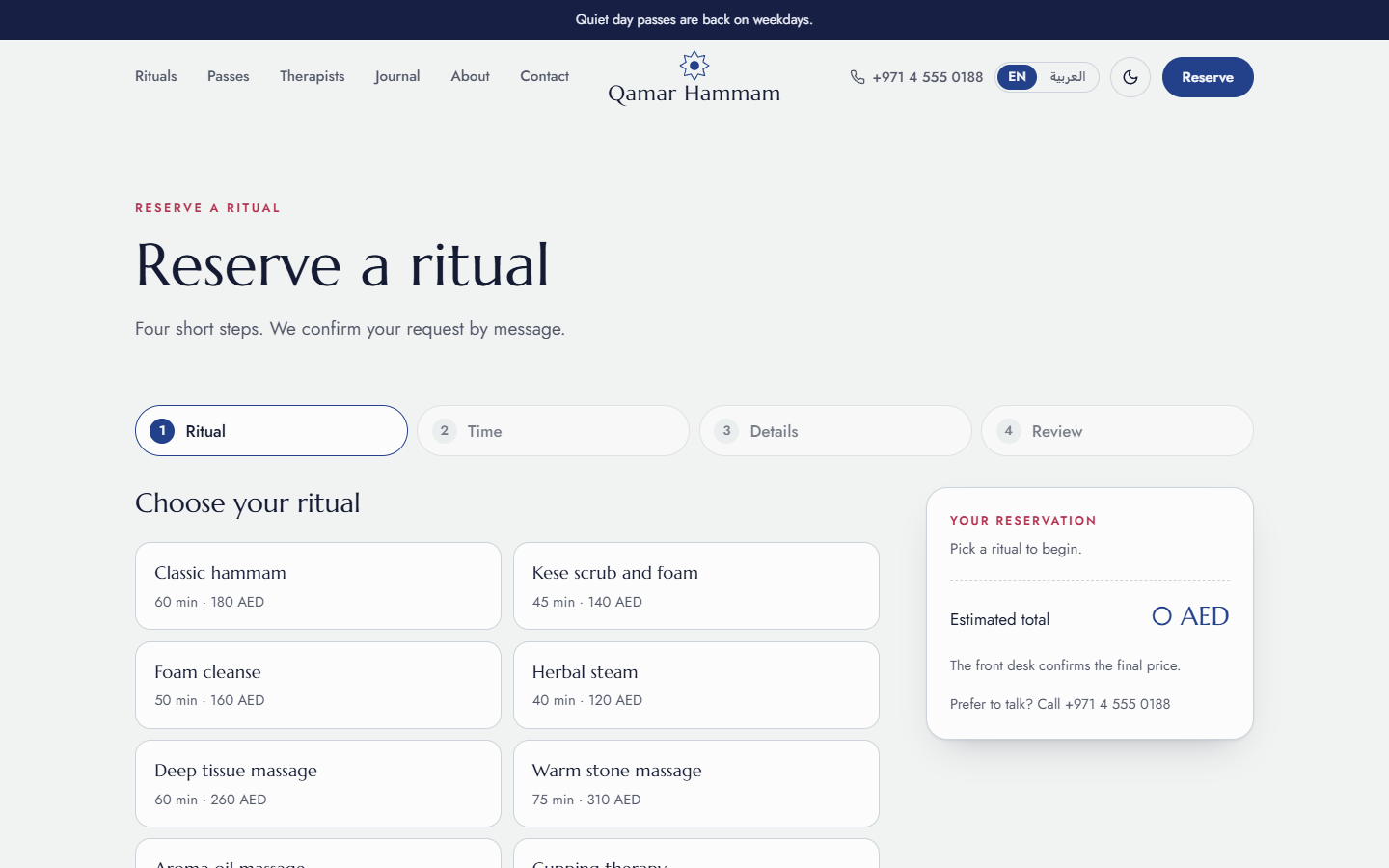Open the Journal page
Viewport: 1389px width, 868px height.
point(397,76)
